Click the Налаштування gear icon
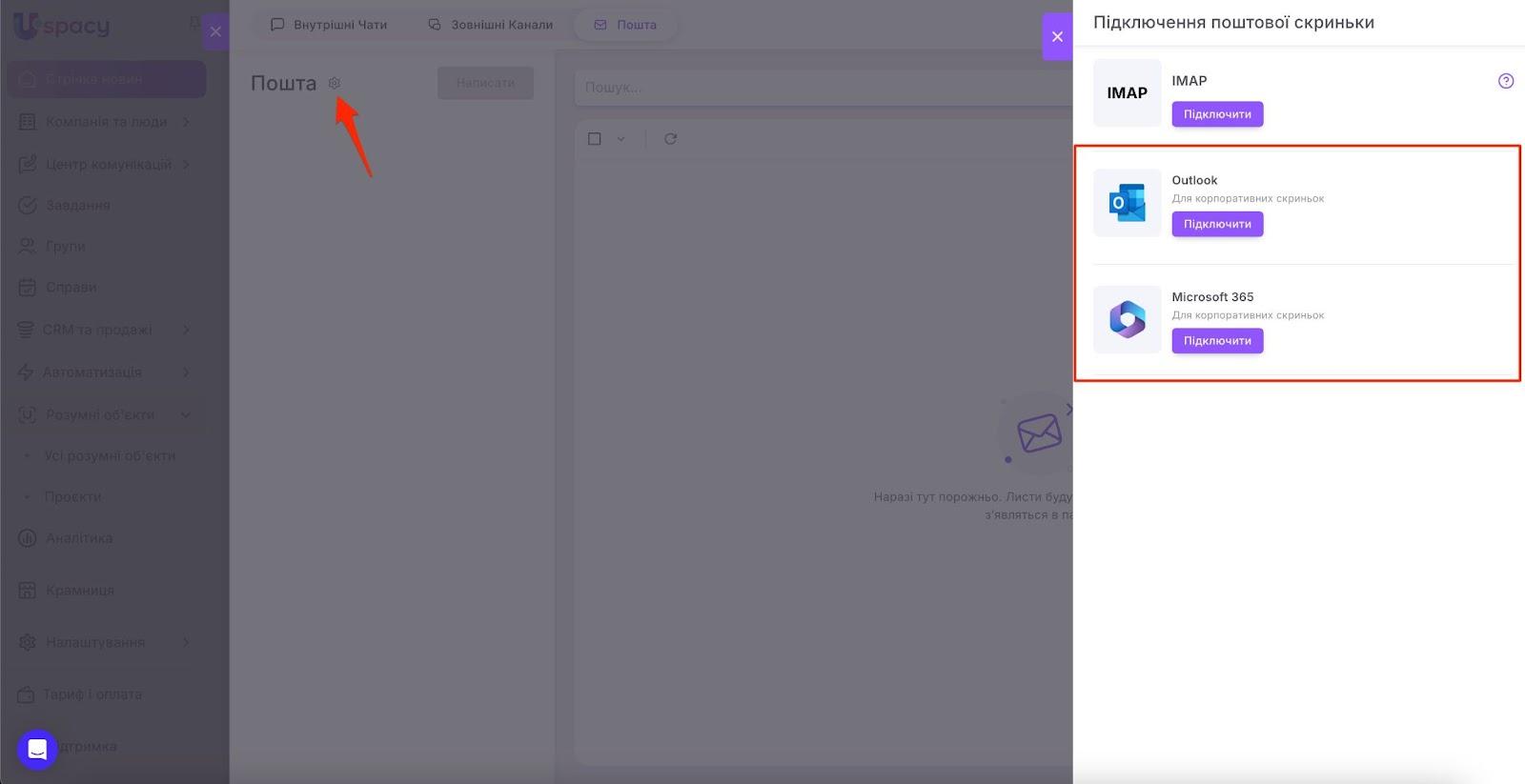 (x=27, y=642)
